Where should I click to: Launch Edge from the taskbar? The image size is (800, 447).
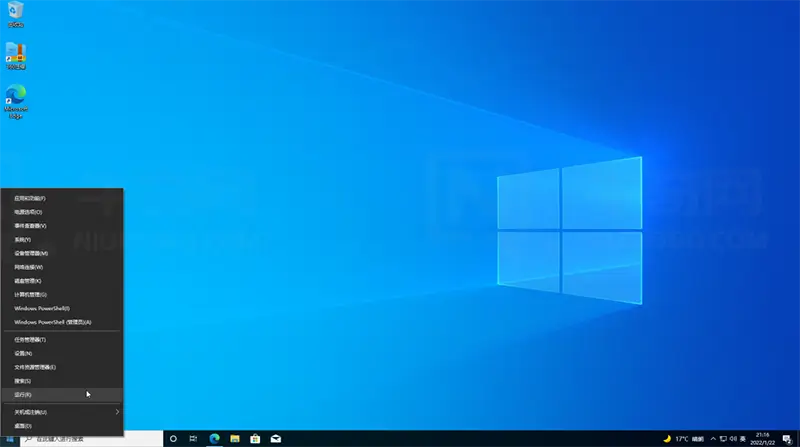(214, 439)
